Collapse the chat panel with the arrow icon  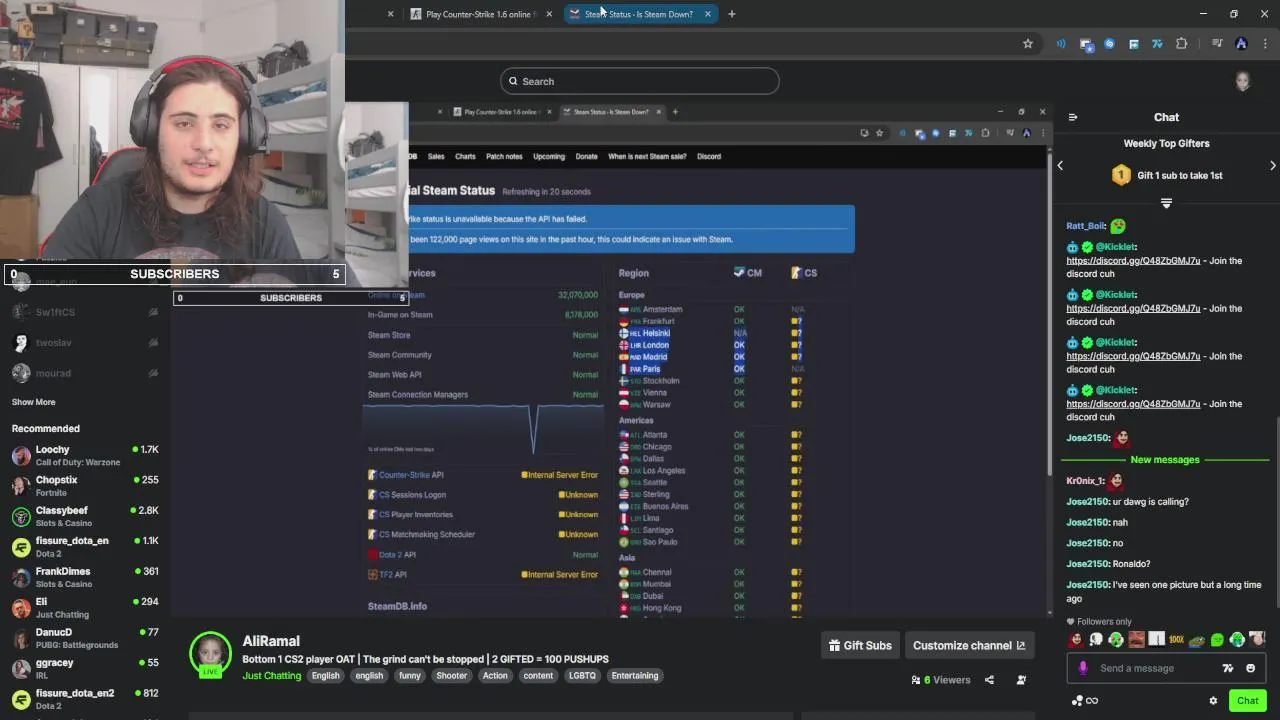(x=1073, y=117)
